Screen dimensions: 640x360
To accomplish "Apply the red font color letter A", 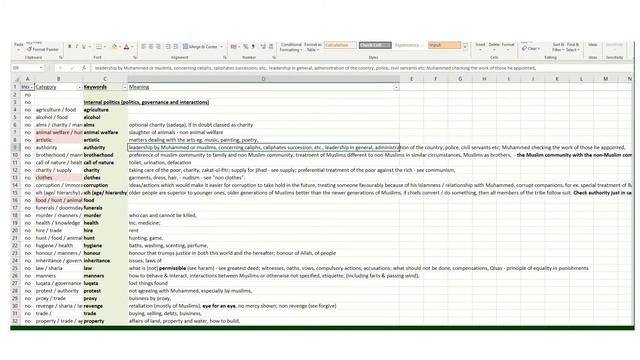I will 127,47.
